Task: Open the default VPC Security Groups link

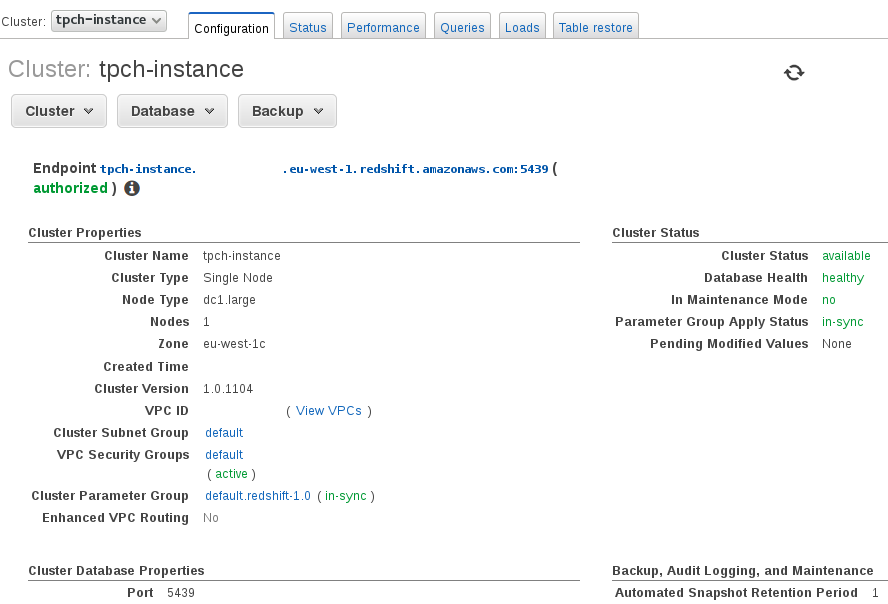Action: [224, 455]
